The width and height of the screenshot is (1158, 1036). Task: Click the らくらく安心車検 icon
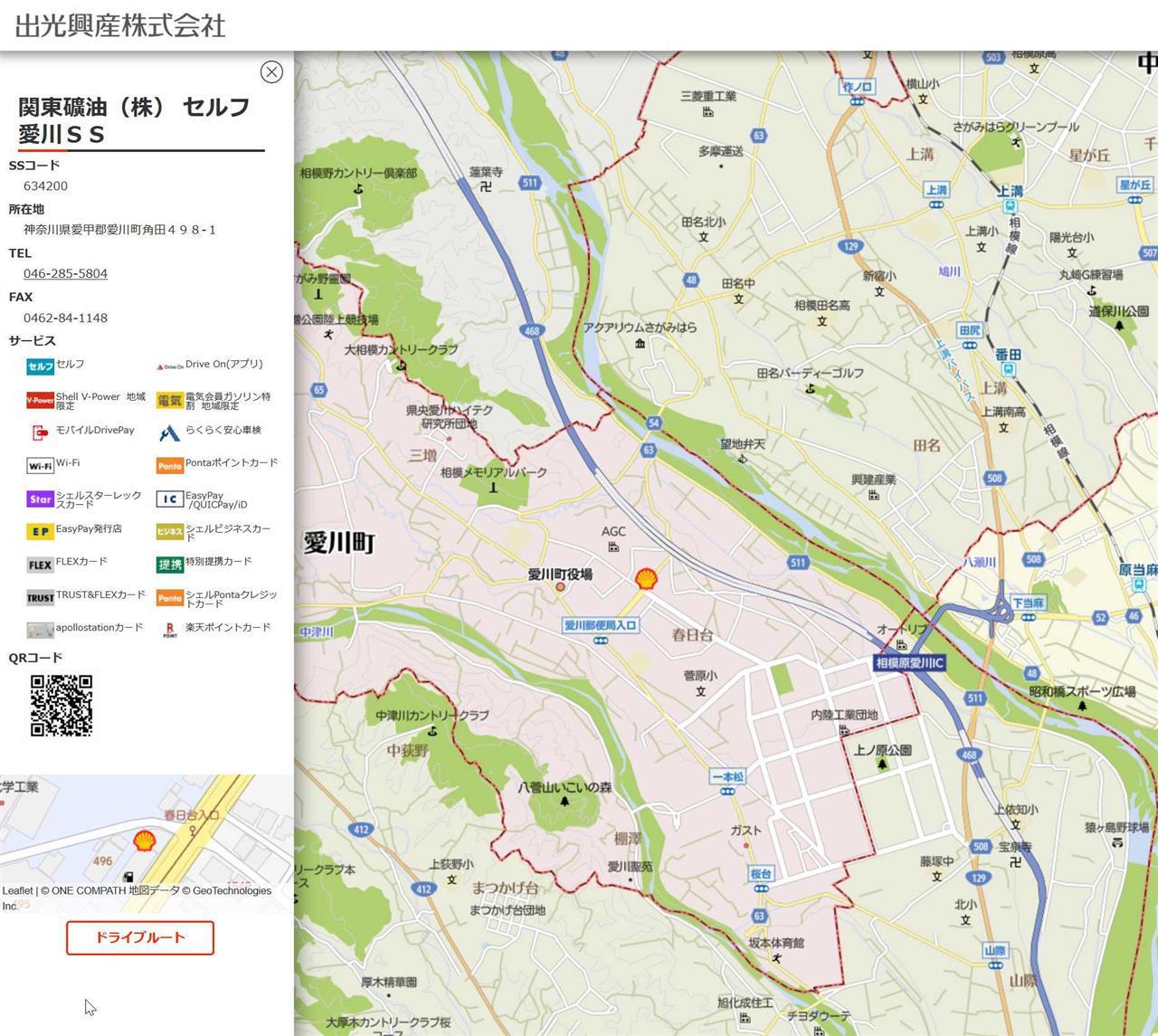[170, 432]
